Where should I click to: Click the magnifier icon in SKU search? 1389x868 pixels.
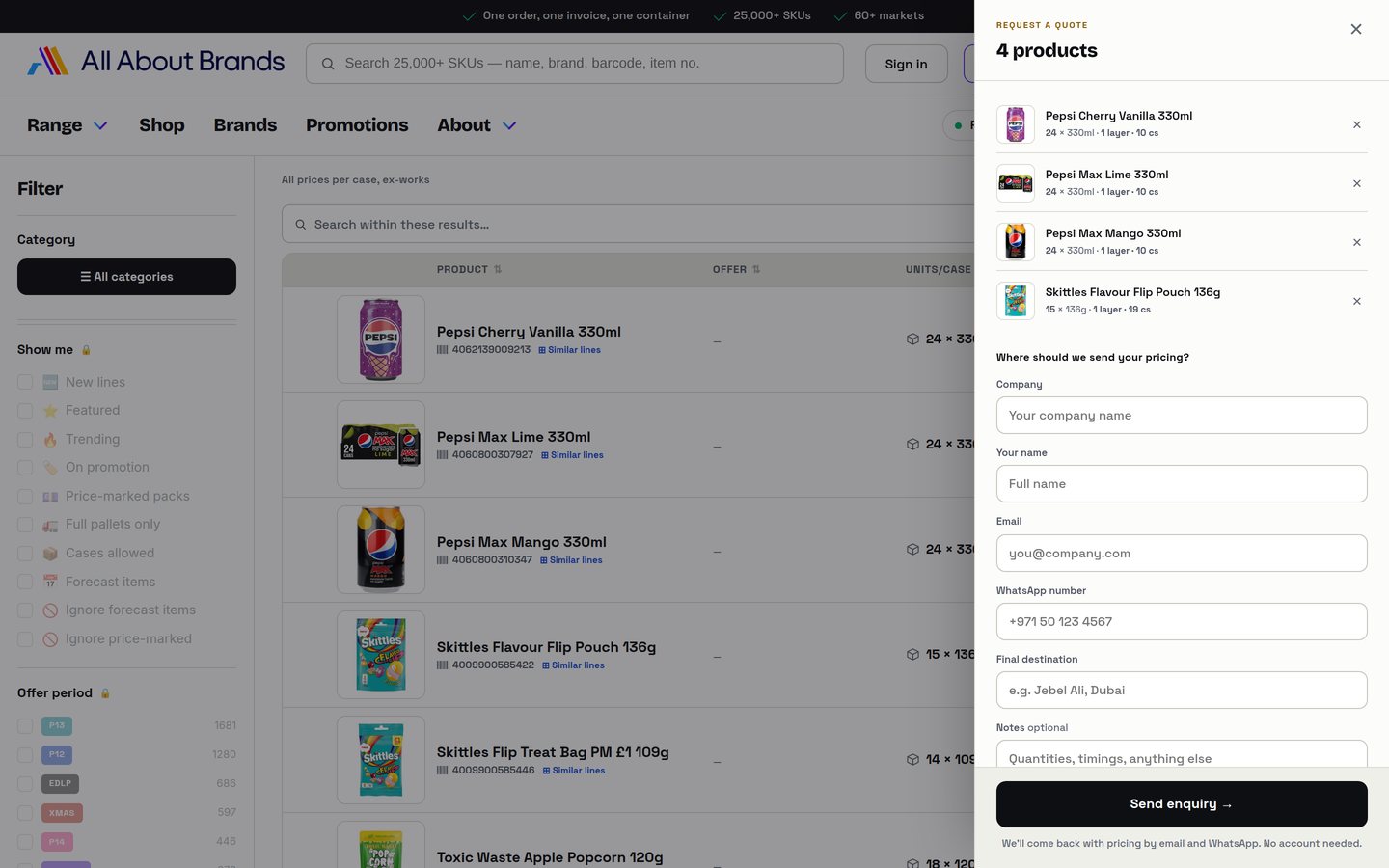328,64
